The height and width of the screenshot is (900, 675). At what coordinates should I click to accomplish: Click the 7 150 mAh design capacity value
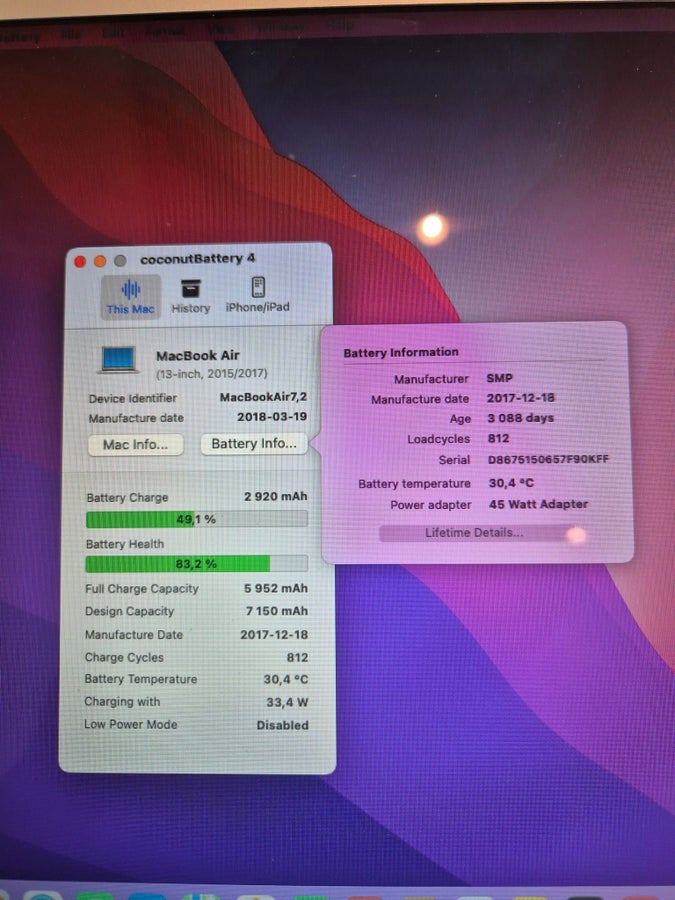pos(277,611)
